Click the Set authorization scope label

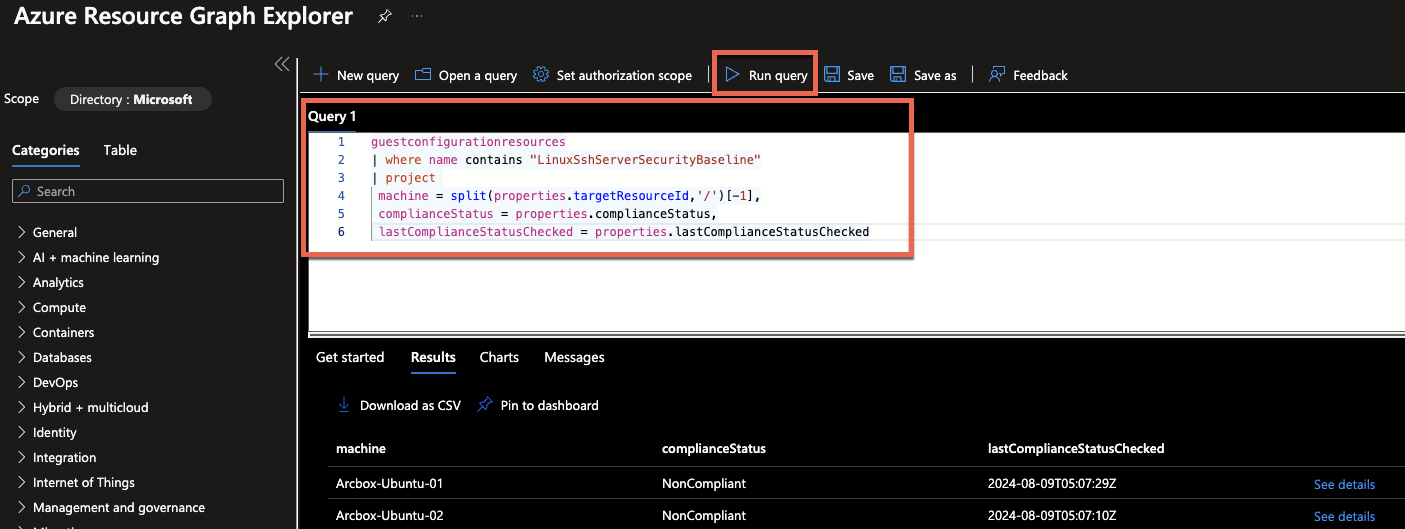[624, 75]
